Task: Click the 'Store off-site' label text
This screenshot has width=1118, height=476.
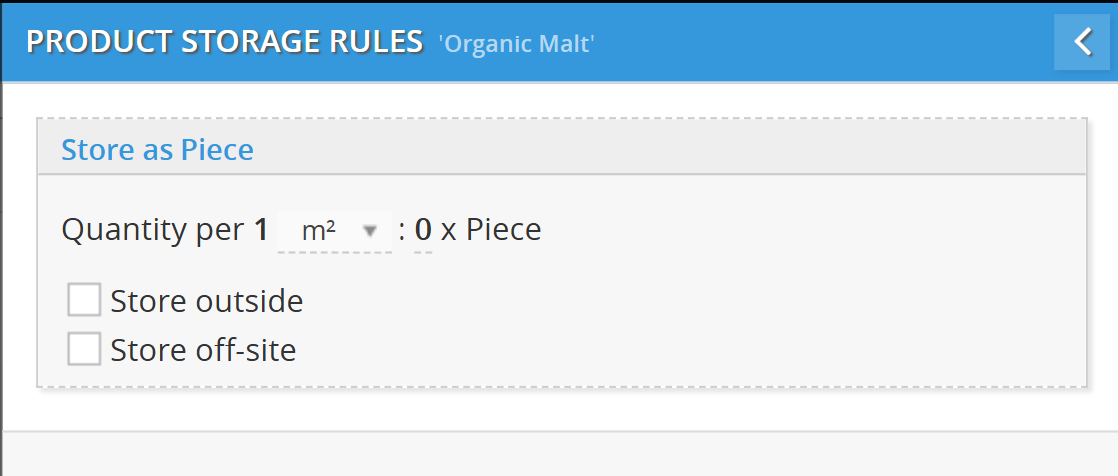Action: coord(203,350)
